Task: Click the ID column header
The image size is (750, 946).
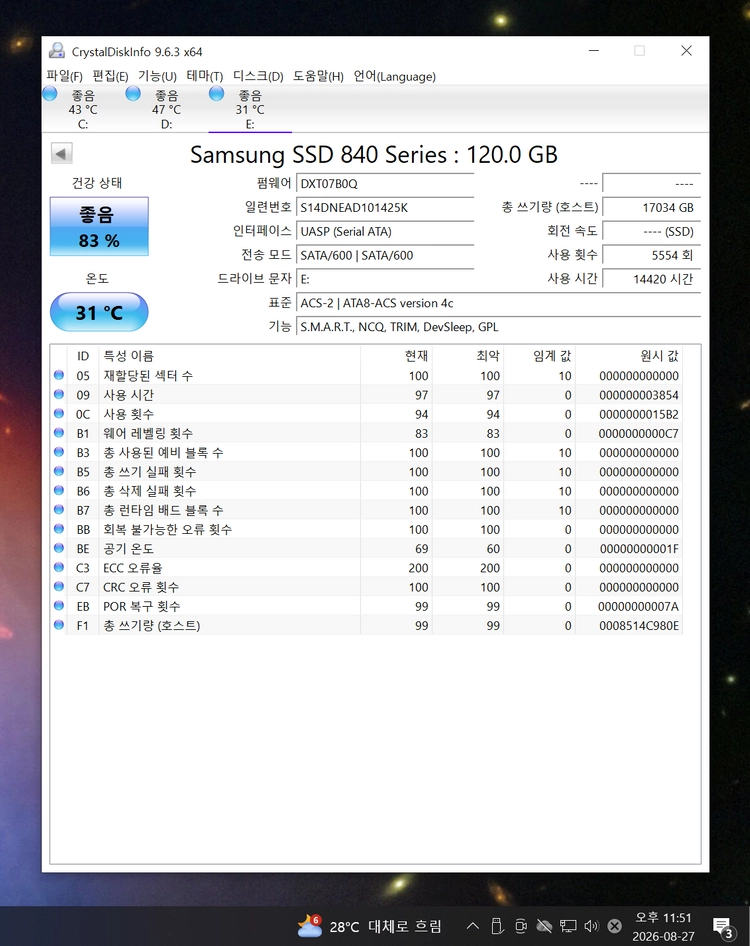Action: pos(83,356)
